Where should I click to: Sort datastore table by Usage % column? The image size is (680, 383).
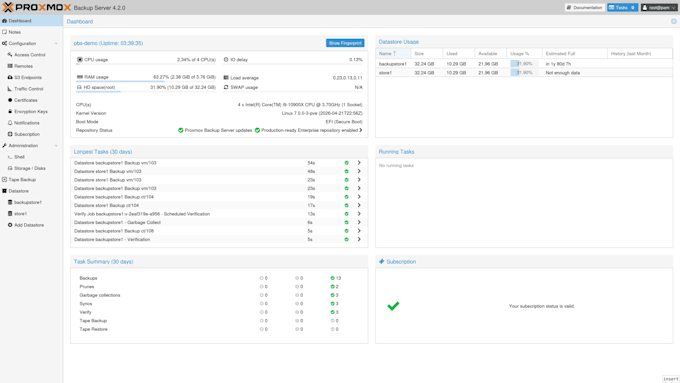pos(524,53)
